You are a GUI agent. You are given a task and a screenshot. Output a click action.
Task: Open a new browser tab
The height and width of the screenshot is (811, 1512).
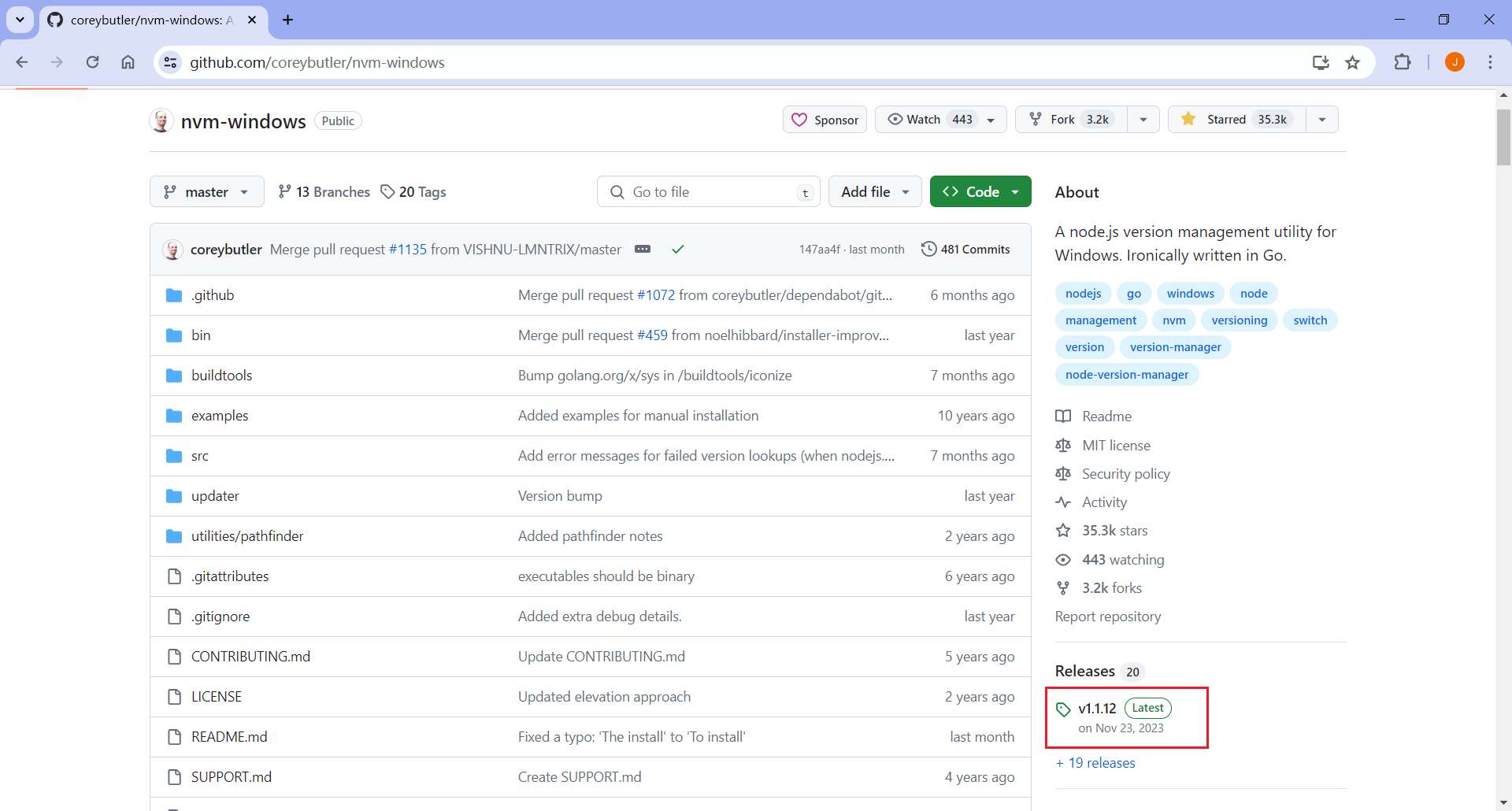coord(287,20)
